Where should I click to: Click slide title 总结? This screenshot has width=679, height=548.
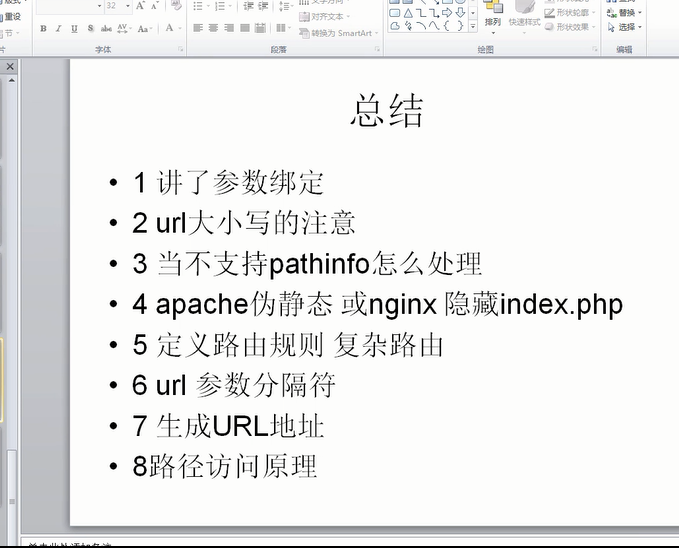tap(387, 111)
